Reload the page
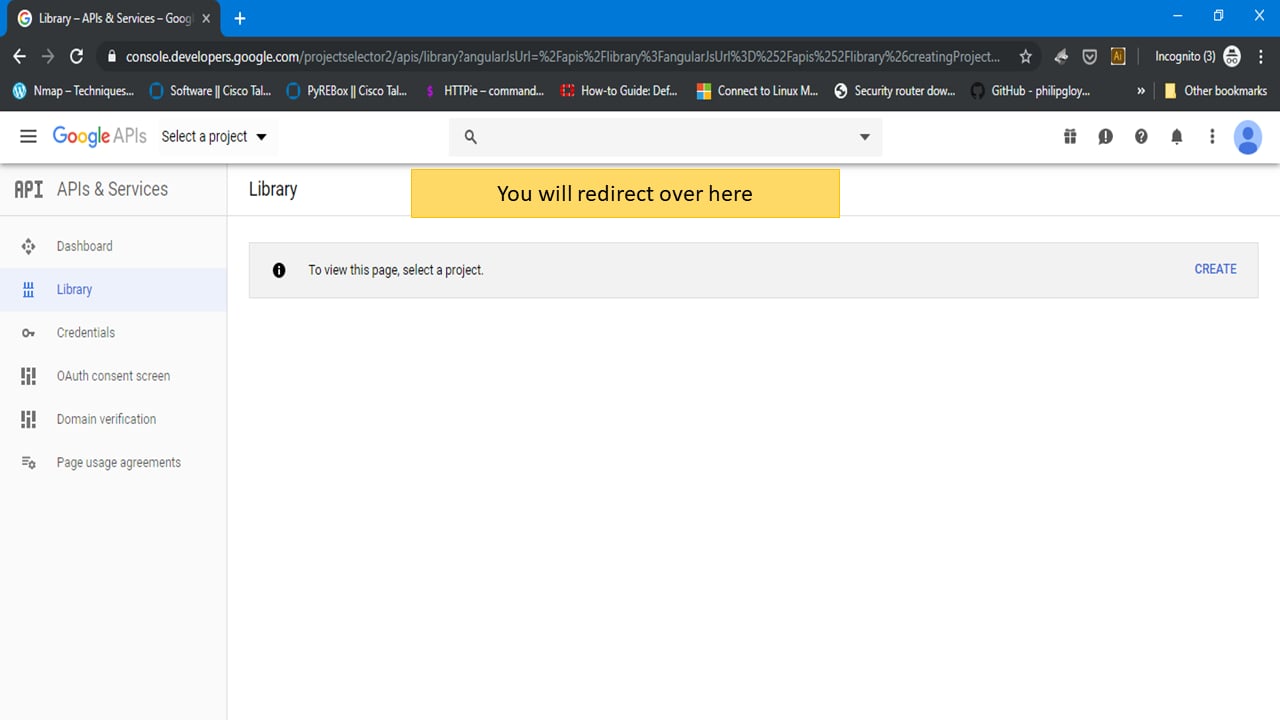This screenshot has width=1280, height=720. pos(76,56)
